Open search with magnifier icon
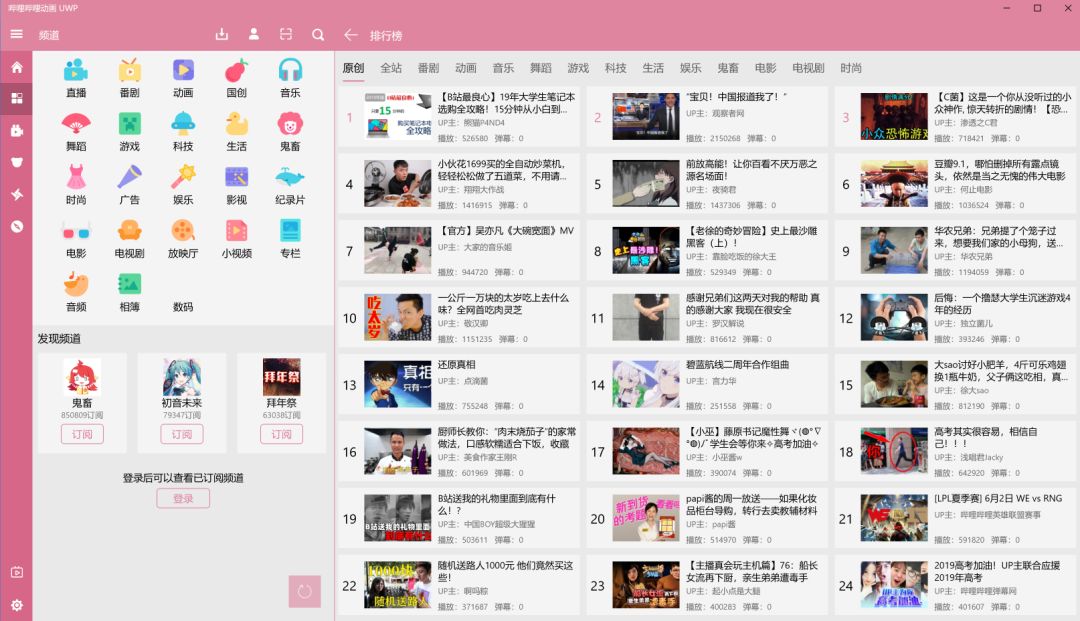This screenshot has height=621, width=1080. tap(318, 34)
